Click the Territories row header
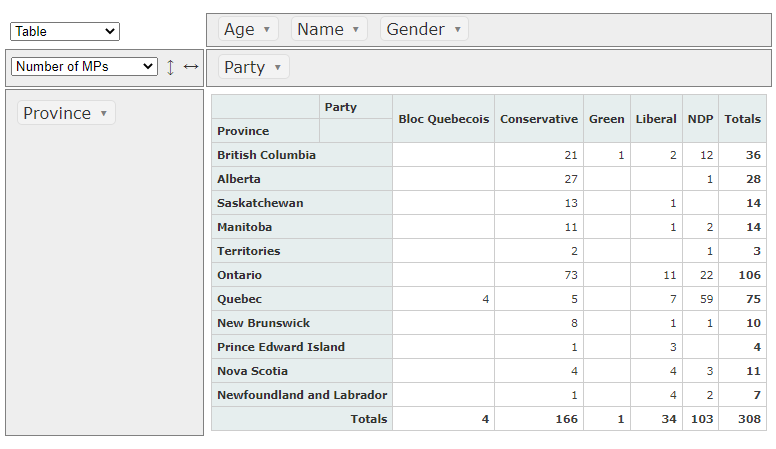The height and width of the screenshot is (449, 776). (302, 251)
